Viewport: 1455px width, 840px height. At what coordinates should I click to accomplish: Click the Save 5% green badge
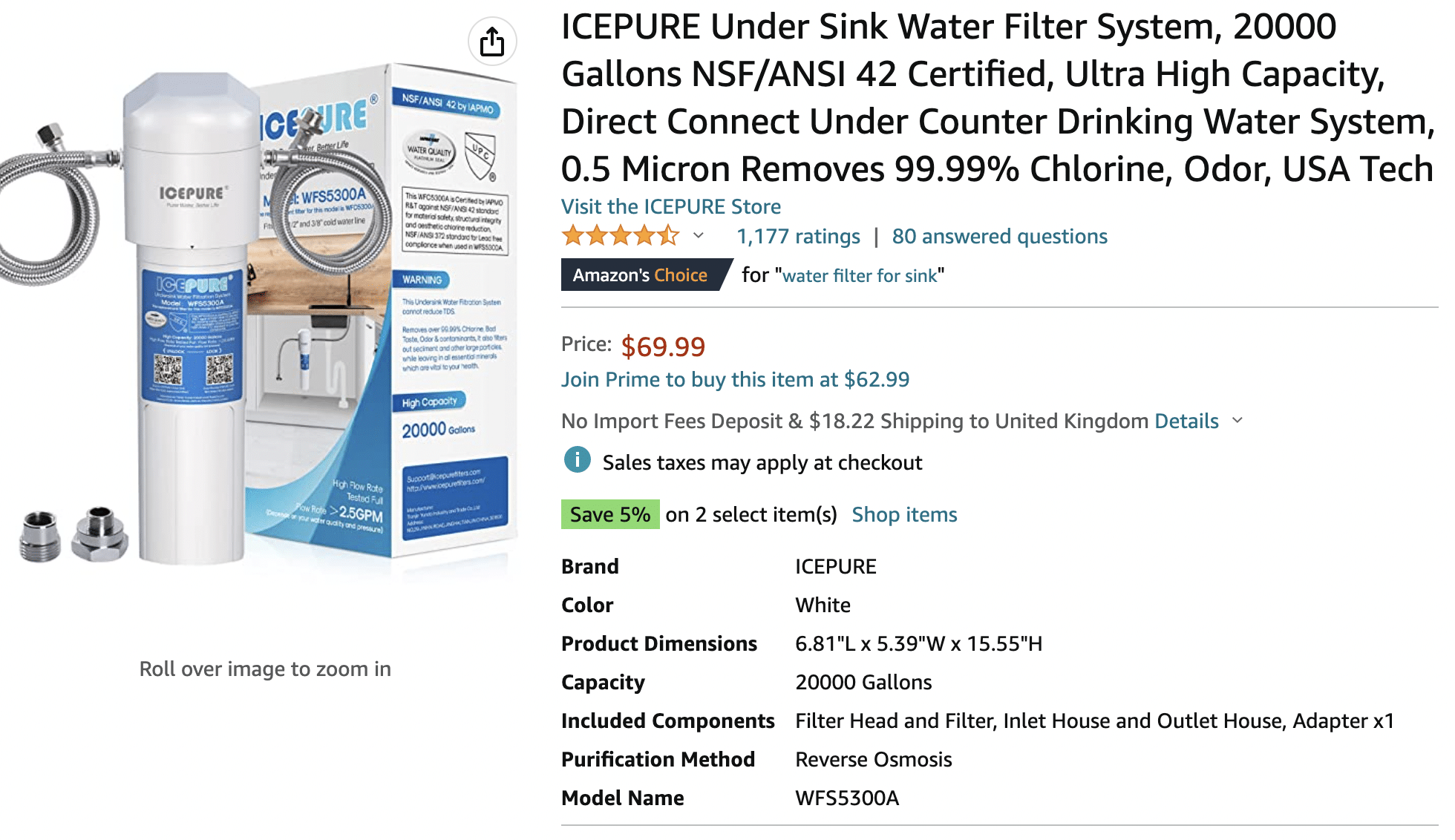click(x=610, y=514)
